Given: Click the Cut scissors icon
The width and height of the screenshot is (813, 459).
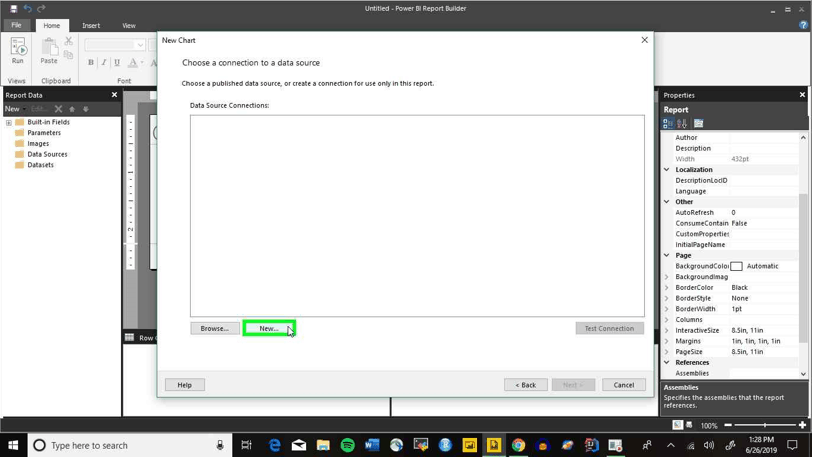Looking at the screenshot, I should pyautogui.click(x=68, y=41).
